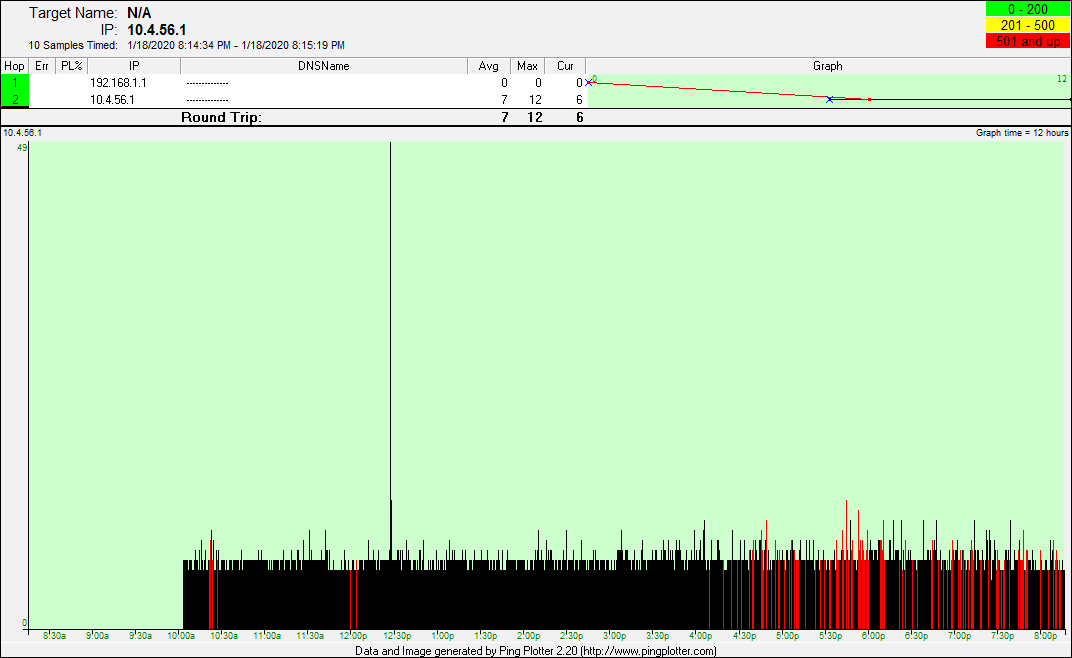Click the 10:00a label on time axis
Image resolution: width=1072 pixels, height=658 pixels.
tap(181, 636)
